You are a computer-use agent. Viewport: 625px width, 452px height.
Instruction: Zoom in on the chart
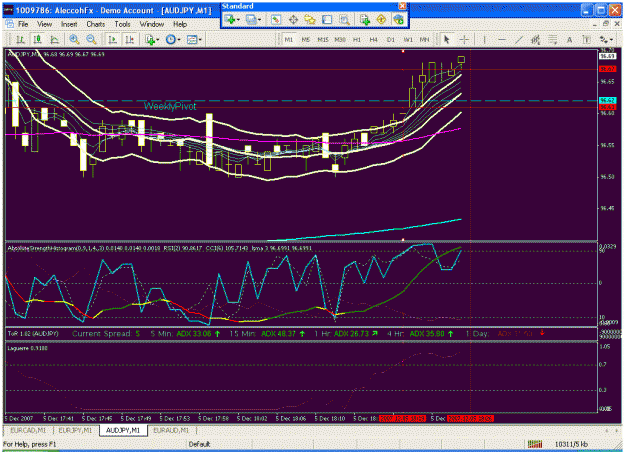(x=74, y=39)
